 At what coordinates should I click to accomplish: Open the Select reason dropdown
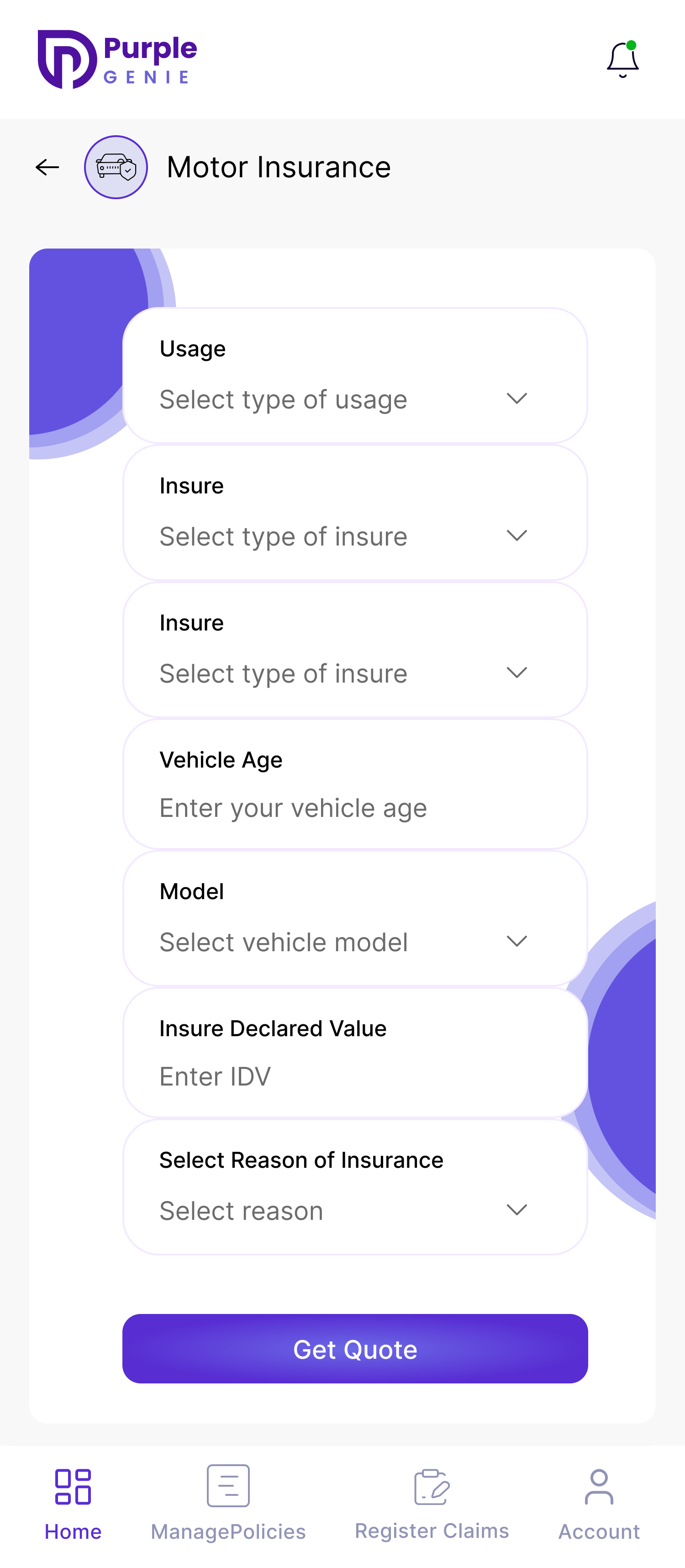click(x=343, y=1210)
